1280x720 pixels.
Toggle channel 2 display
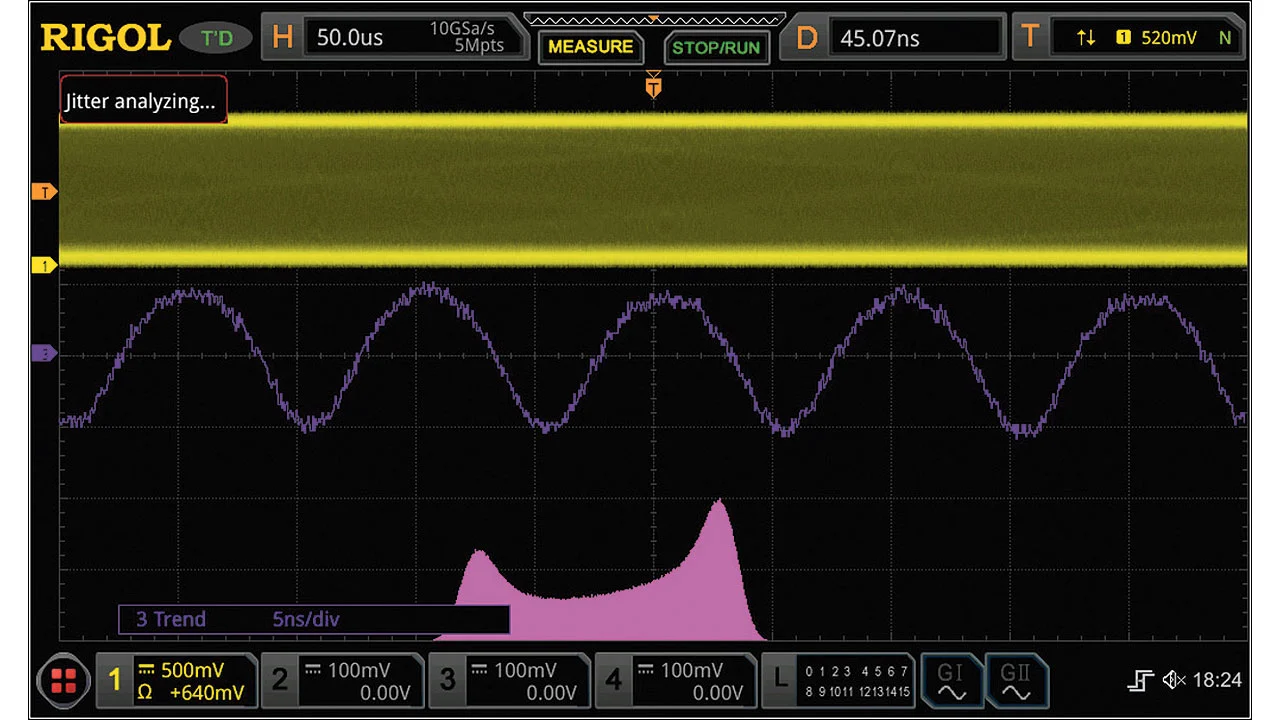pyautogui.click(x=342, y=681)
